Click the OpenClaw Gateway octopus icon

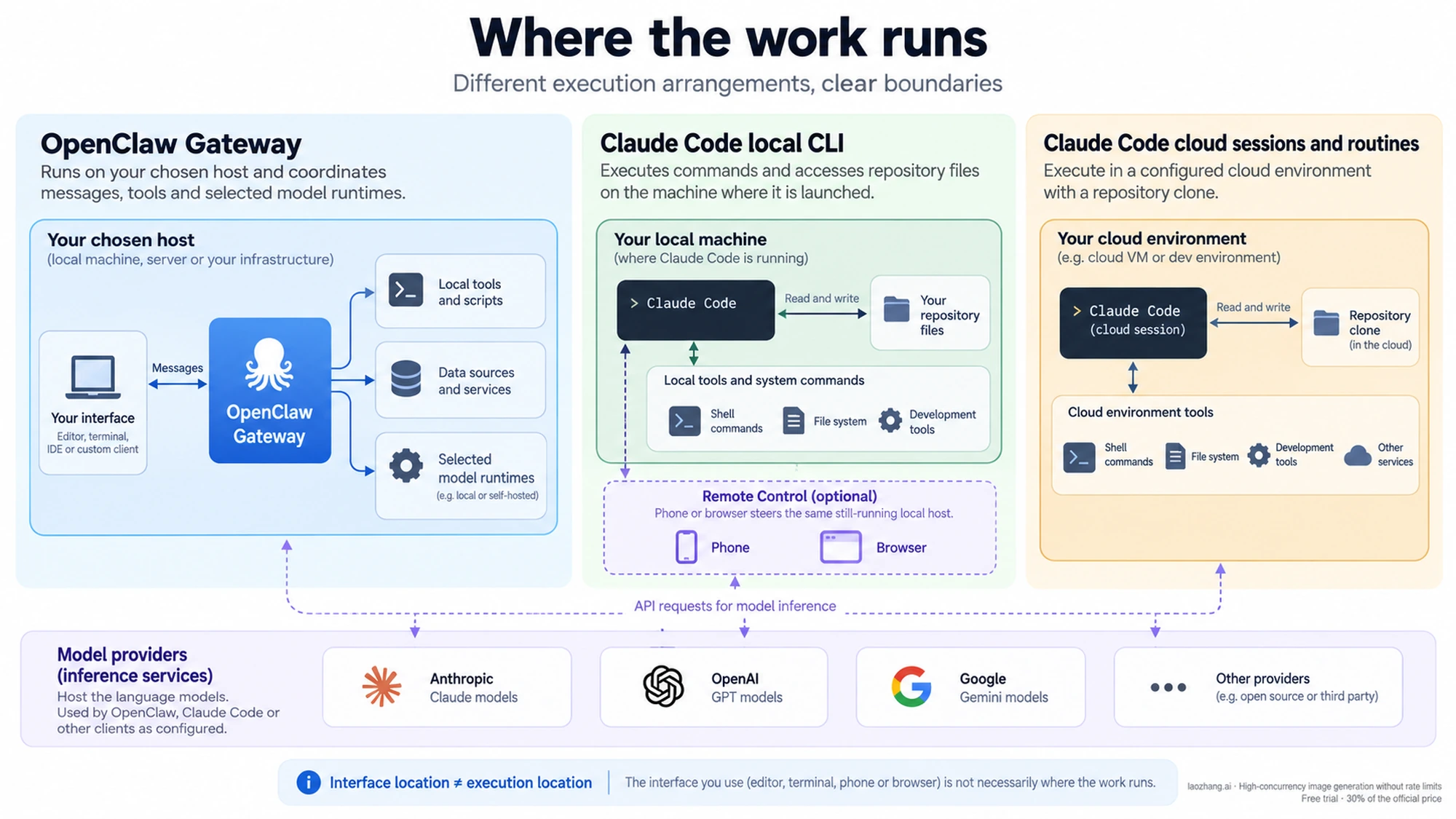pos(269,364)
